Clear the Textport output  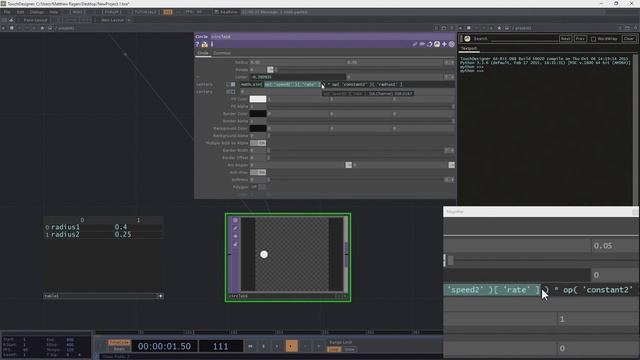pyautogui.click(x=629, y=38)
